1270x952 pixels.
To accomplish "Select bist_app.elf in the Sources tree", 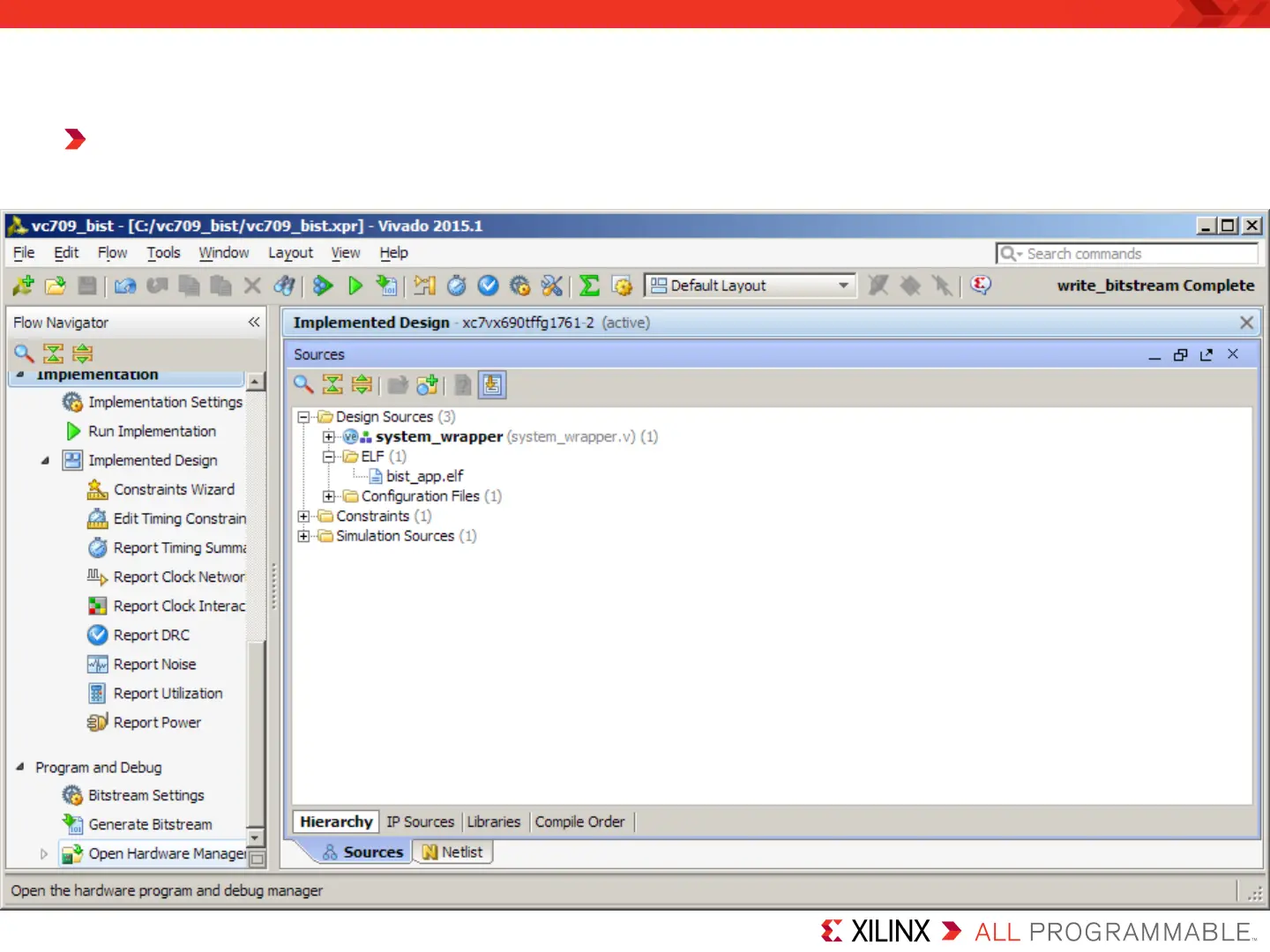I will click(424, 476).
